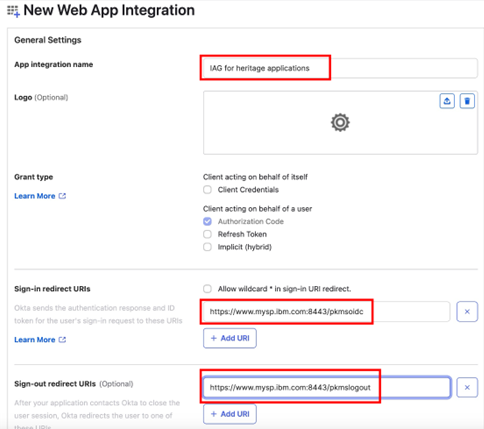Screen dimensions: 484x429
Task: Enable the Client Credentials checkbox
Action: coord(207,190)
